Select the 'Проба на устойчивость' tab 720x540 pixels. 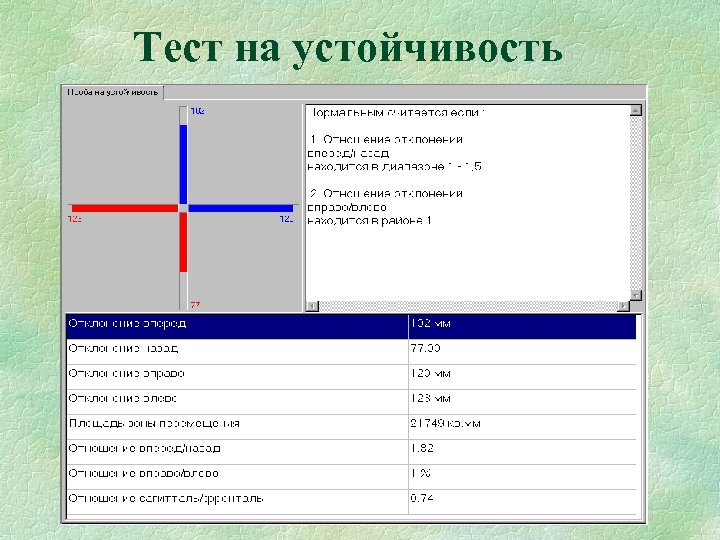tap(113, 92)
